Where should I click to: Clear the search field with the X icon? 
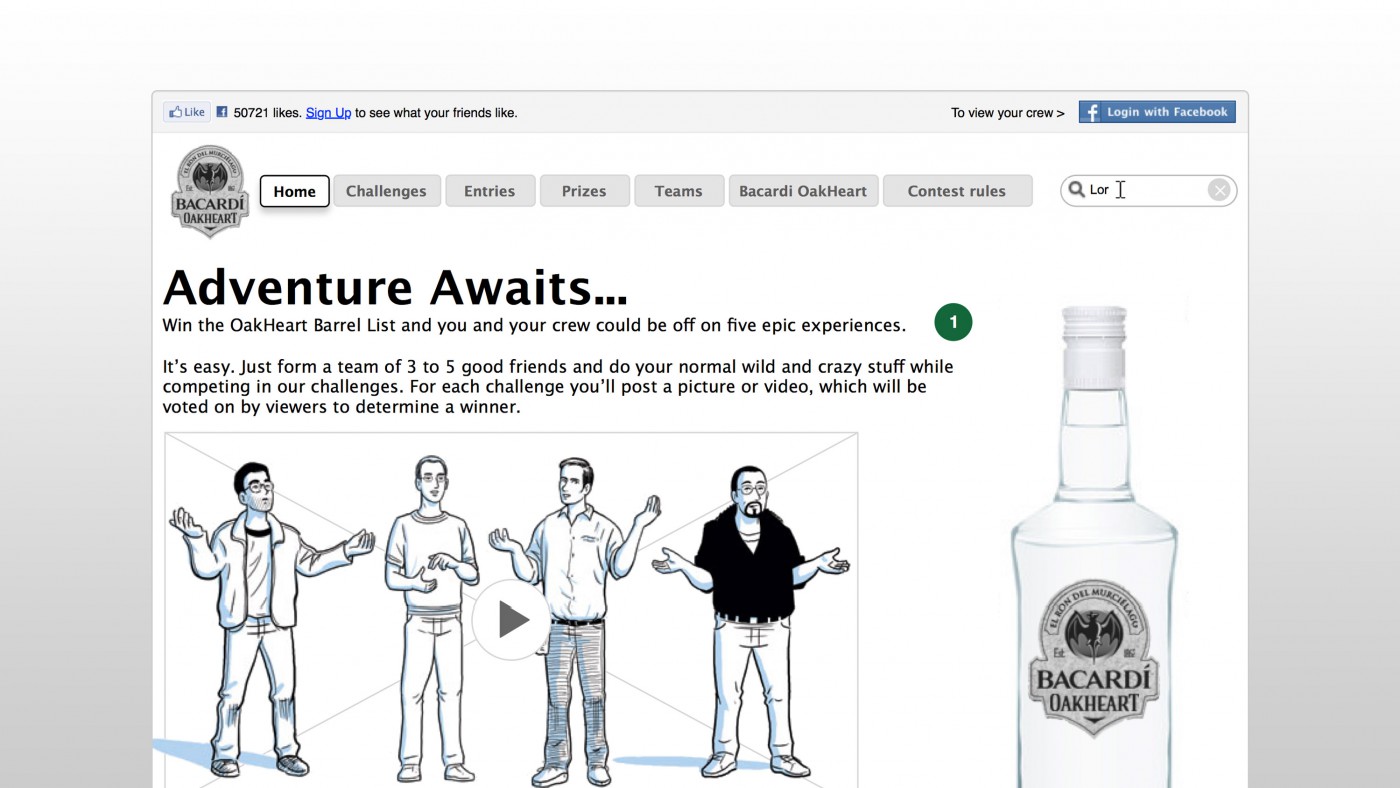click(1218, 190)
